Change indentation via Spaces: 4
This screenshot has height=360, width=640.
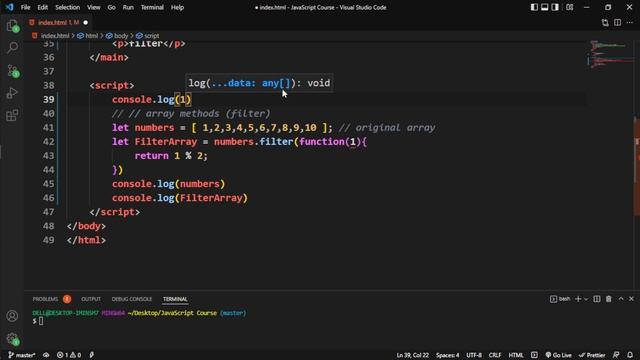pos(447,355)
